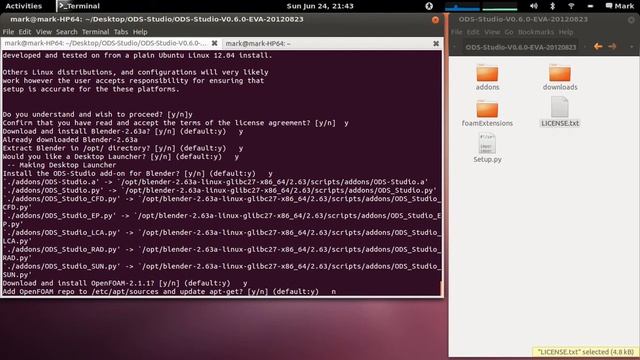Click the '-- Making Desktop Launcher' line
Viewport: 640px width, 360px height.
point(61,165)
